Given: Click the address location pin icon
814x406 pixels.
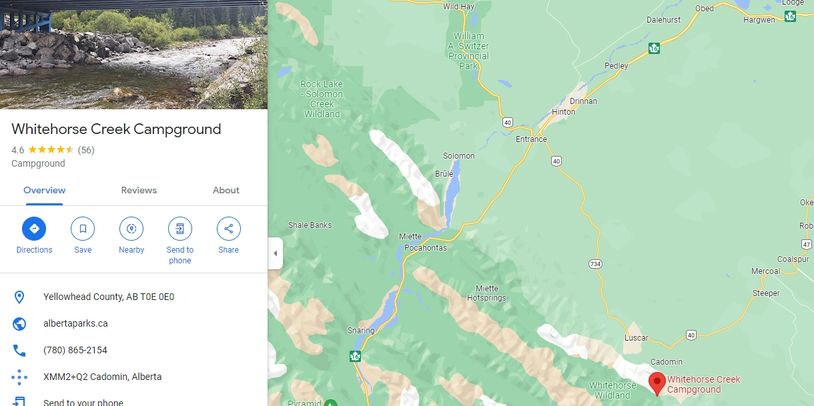Looking at the screenshot, I should [x=19, y=297].
